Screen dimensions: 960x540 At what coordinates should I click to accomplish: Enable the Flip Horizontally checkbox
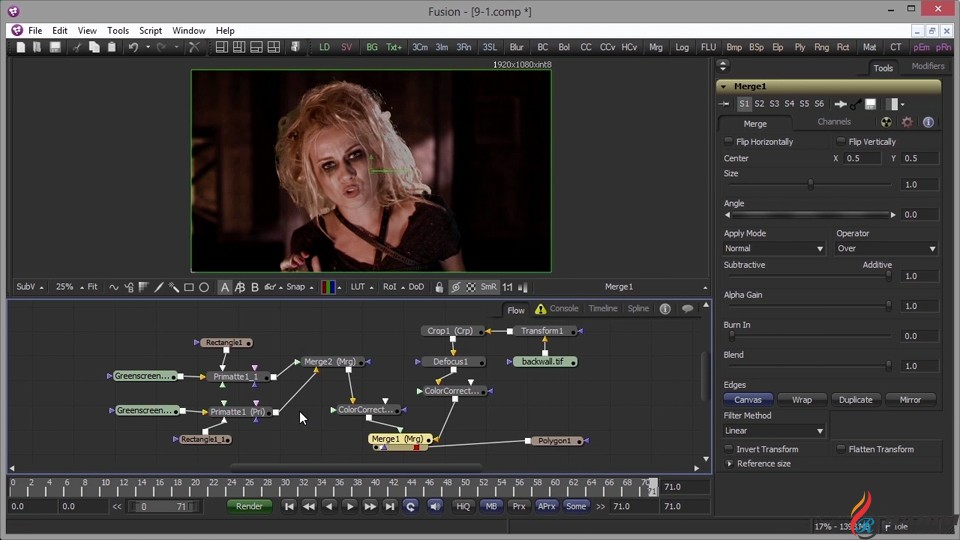(x=729, y=142)
